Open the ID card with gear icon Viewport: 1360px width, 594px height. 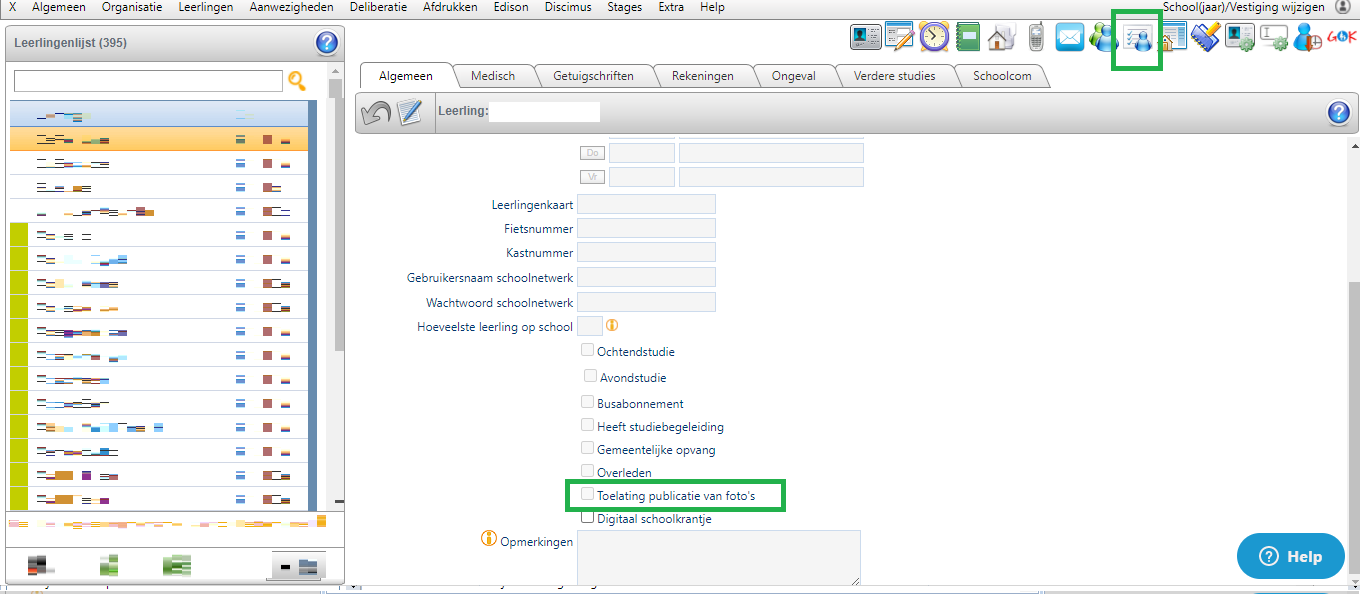click(x=1240, y=38)
